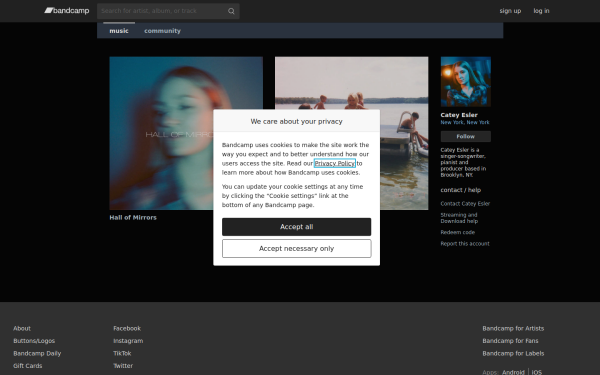Open the log in link
Screen dimensions: 600x375
pos(541,11)
